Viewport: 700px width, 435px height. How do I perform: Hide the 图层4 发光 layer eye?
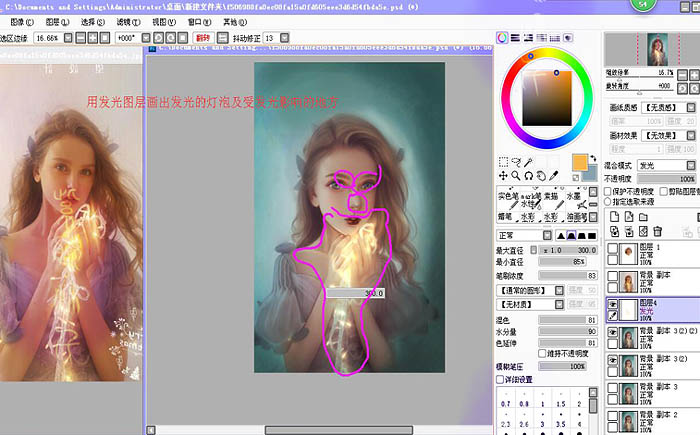613,305
